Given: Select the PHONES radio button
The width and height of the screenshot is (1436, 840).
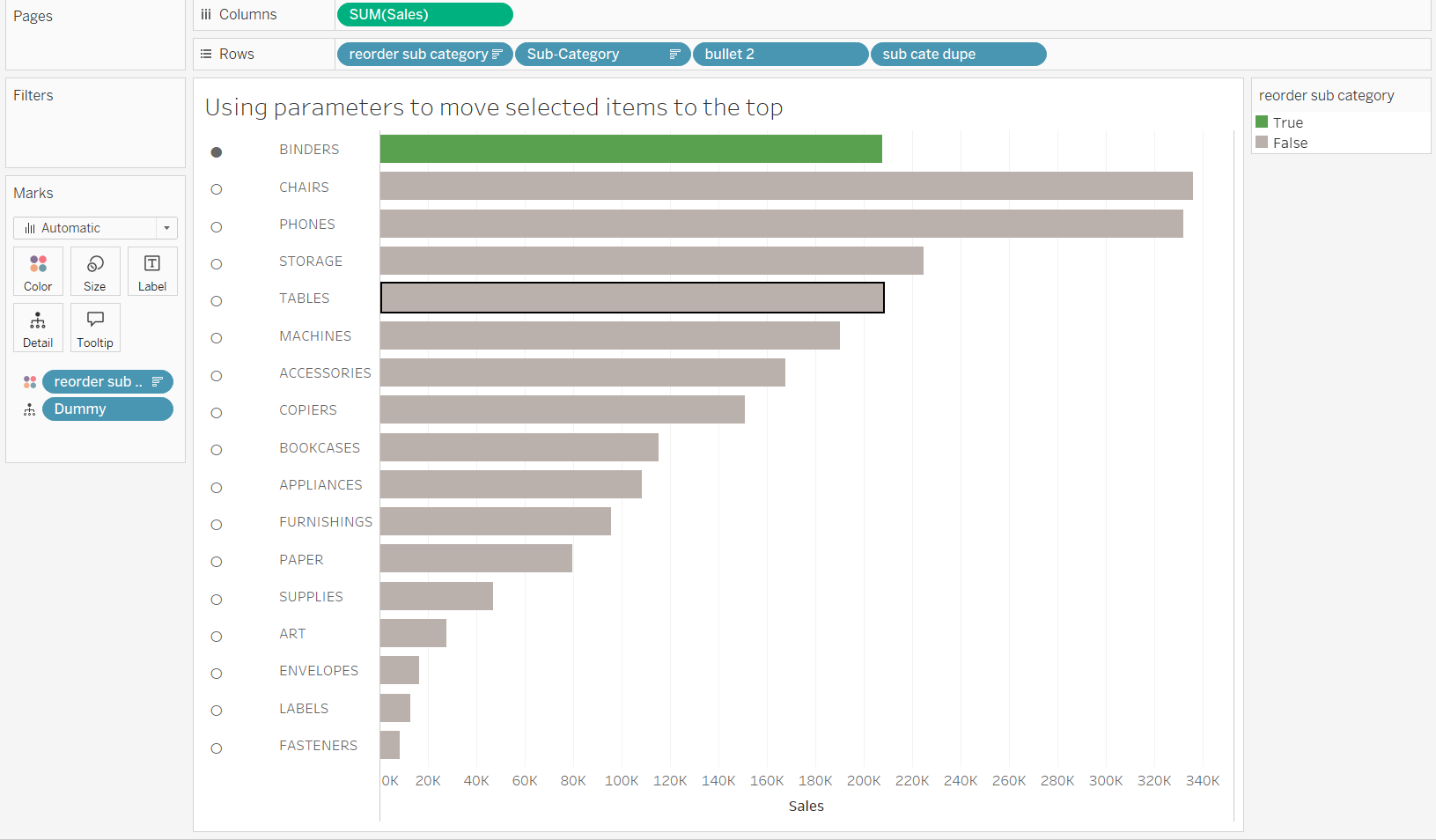Looking at the screenshot, I should click(x=217, y=227).
